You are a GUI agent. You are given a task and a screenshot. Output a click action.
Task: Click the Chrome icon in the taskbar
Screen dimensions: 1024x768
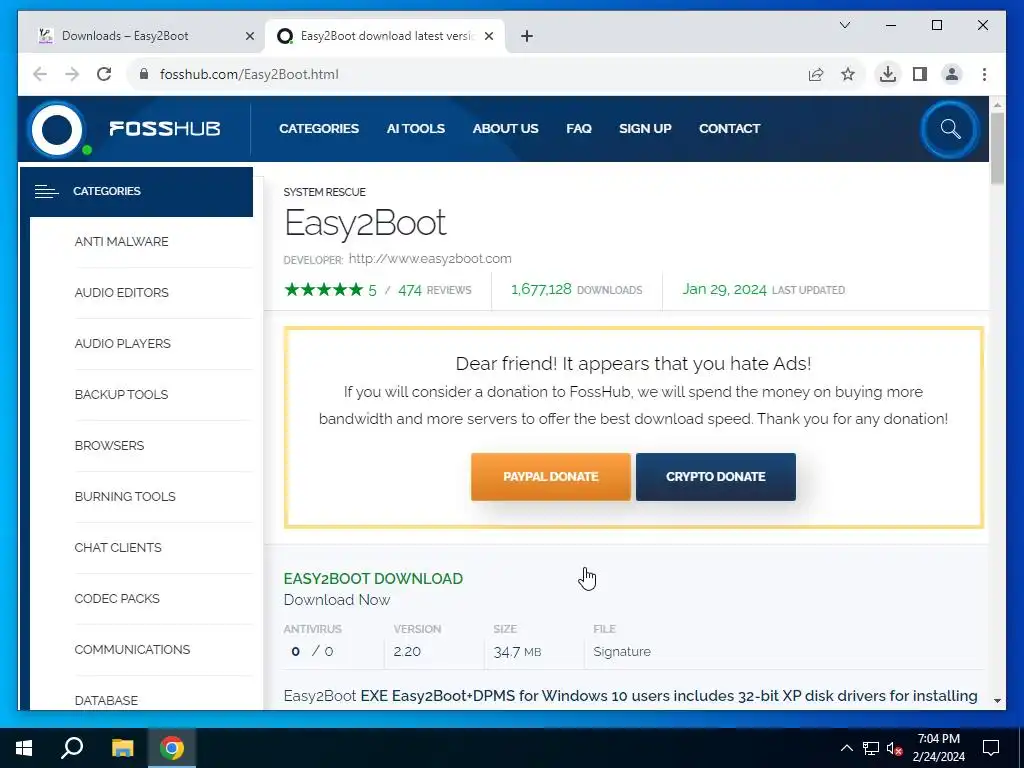(x=172, y=748)
